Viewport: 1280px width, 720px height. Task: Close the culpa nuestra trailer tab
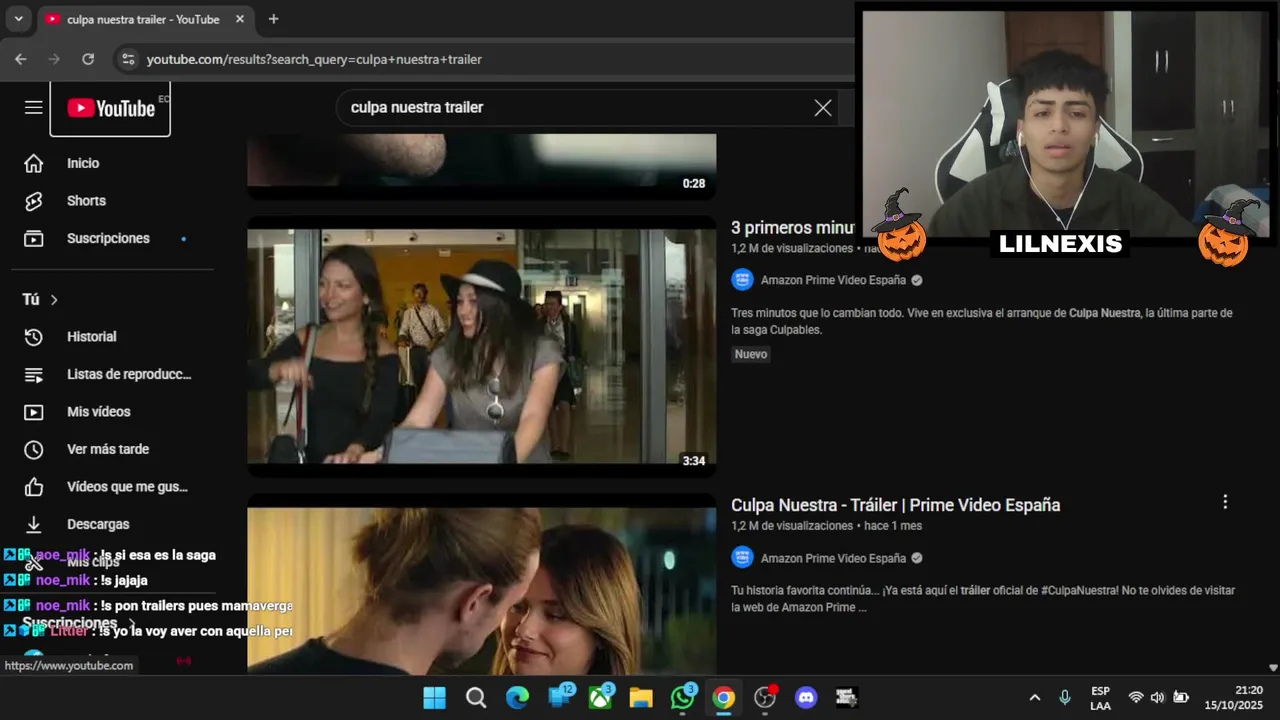pyautogui.click(x=240, y=19)
